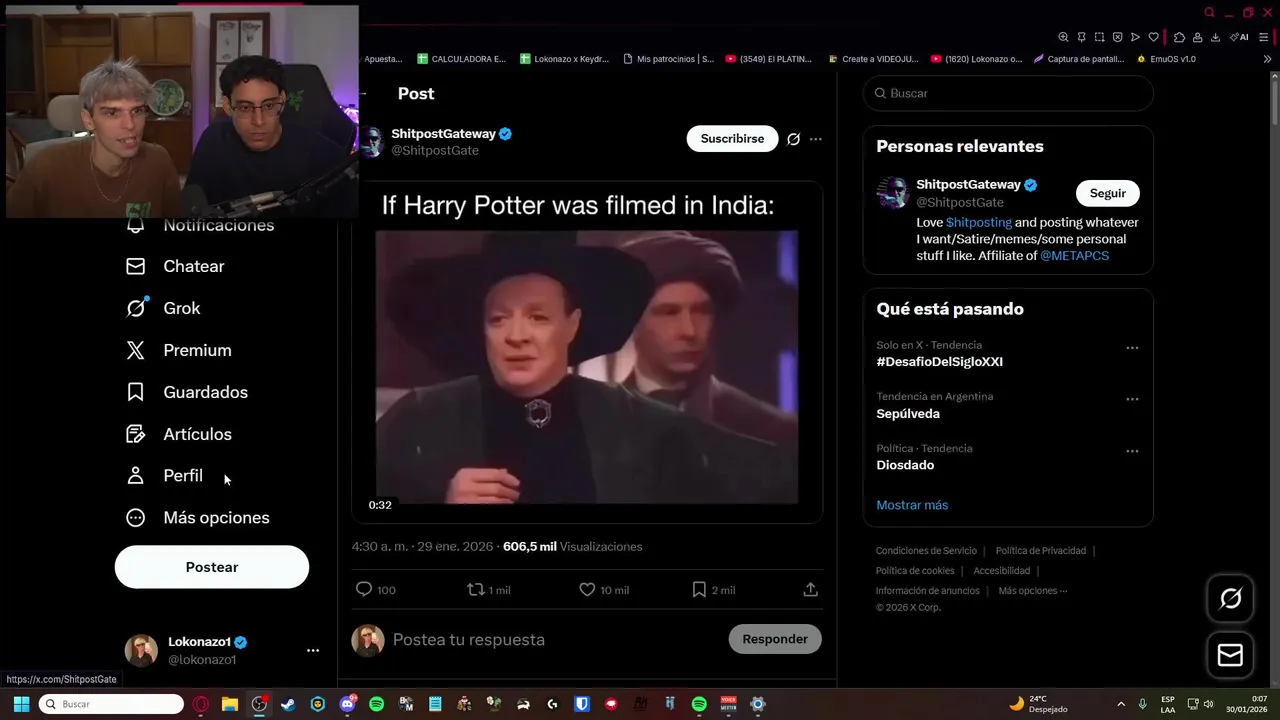The image size is (1280, 720).
Task: Click the reply icon with 100
Action: [375, 590]
